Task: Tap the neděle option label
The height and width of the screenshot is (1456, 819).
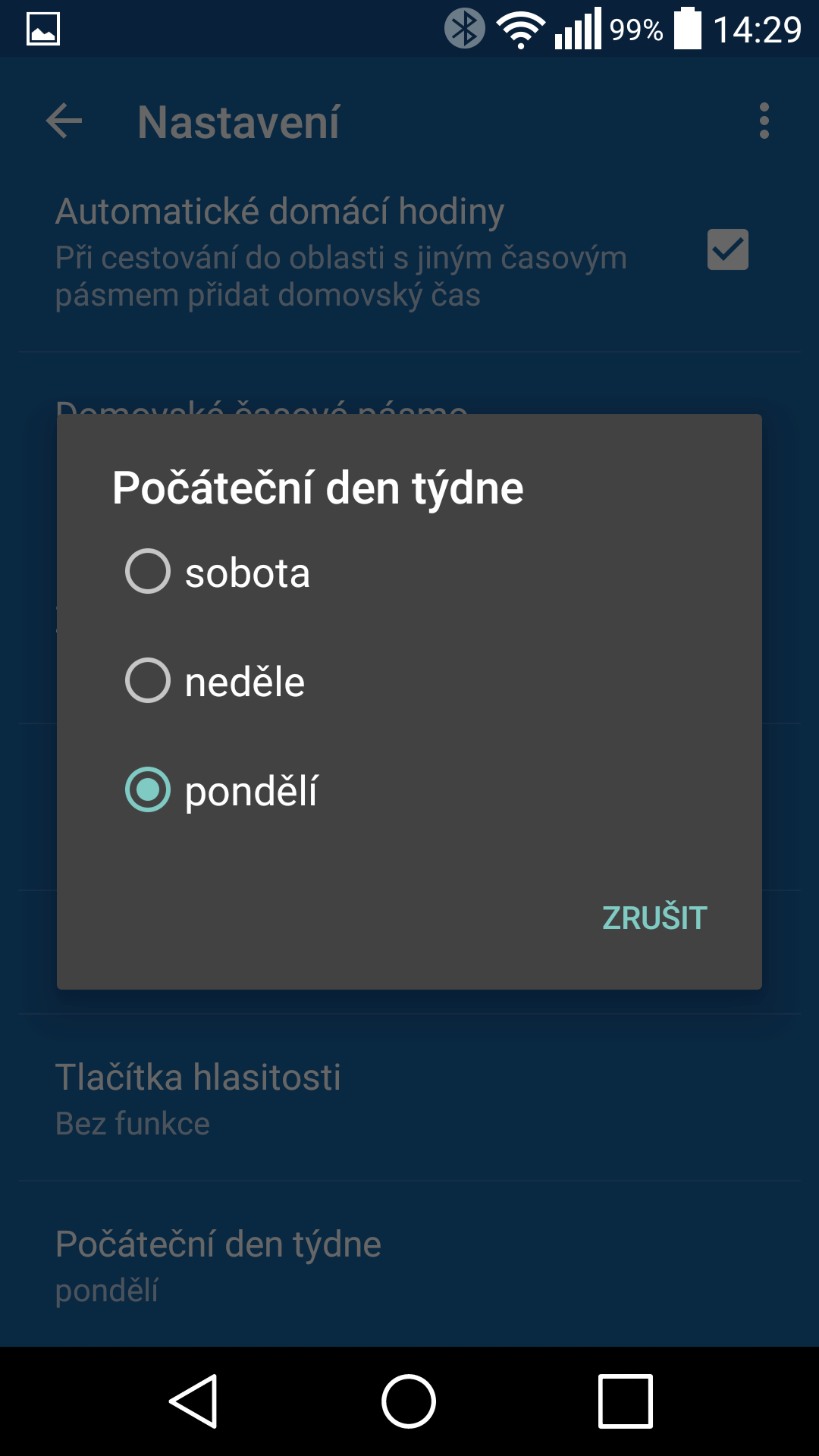Action: coord(245,681)
